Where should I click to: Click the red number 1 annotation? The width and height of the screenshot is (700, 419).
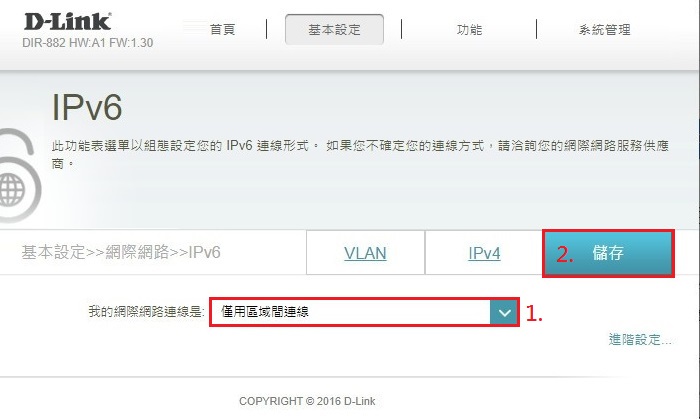click(x=533, y=313)
